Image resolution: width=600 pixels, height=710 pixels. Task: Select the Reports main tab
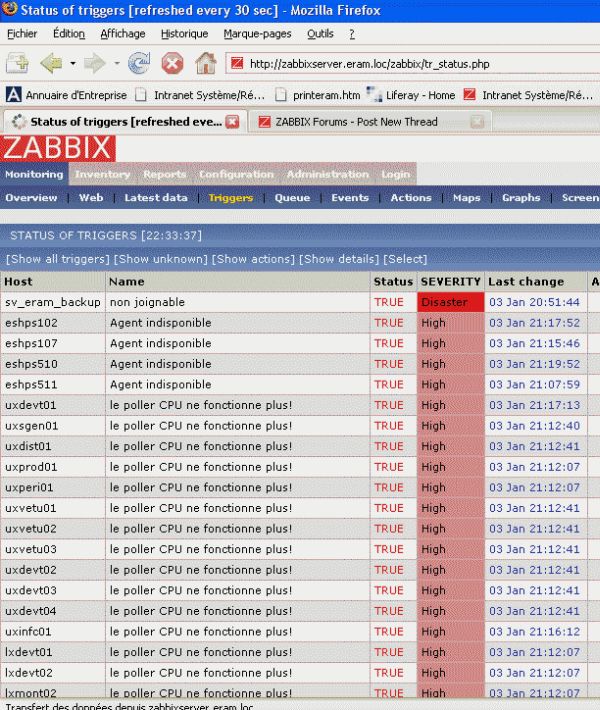tap(165, 174)
